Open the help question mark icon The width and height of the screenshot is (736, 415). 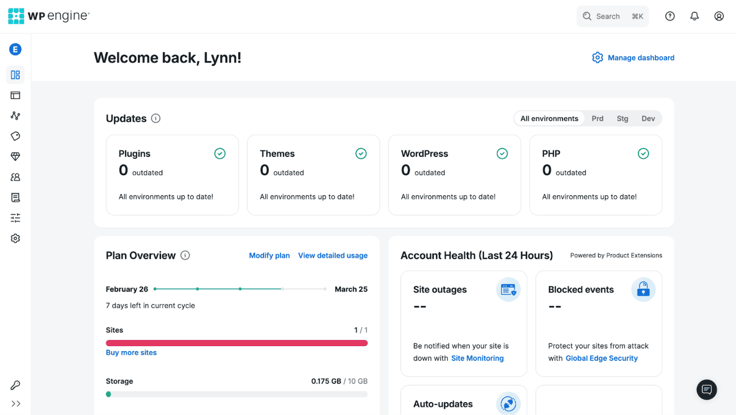click(x=670, y=16)
